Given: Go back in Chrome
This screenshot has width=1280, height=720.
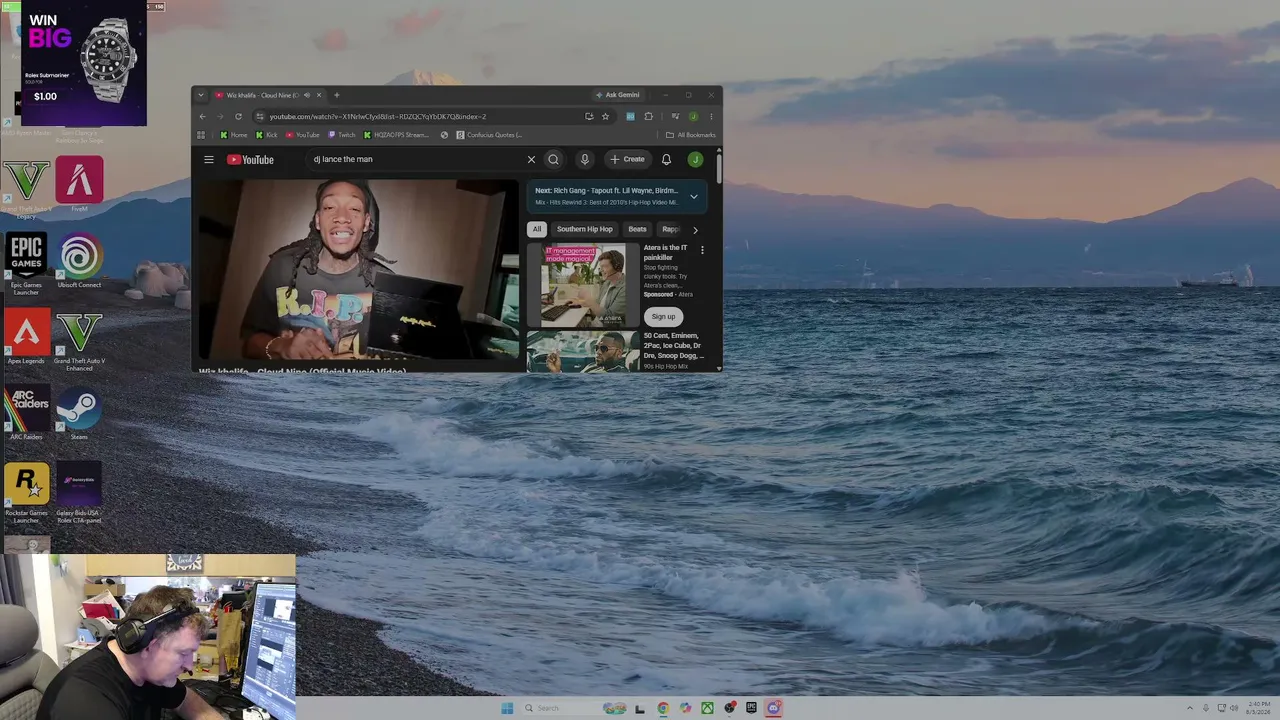Looking at the screenshot, I should pos(203,116).
